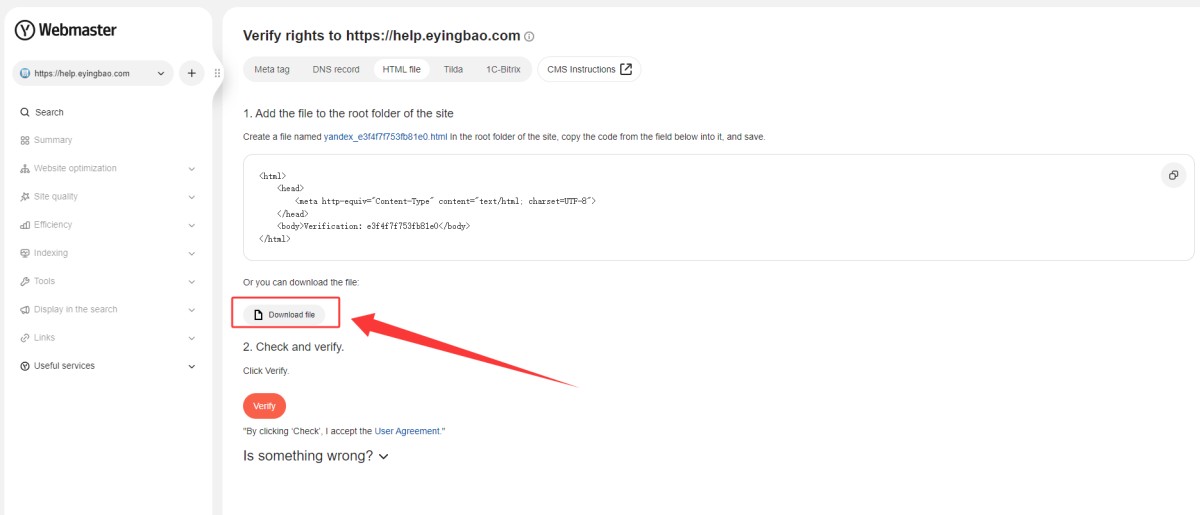
Task: Expand Website optimization chevron
Action: click(191, 169)
